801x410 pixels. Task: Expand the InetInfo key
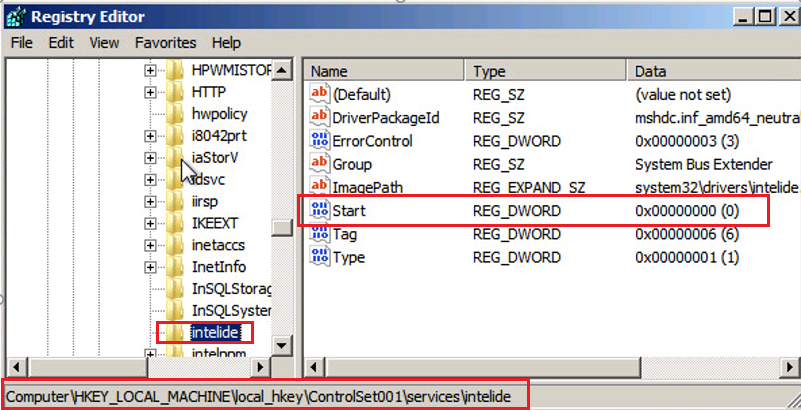click(150, 267)
